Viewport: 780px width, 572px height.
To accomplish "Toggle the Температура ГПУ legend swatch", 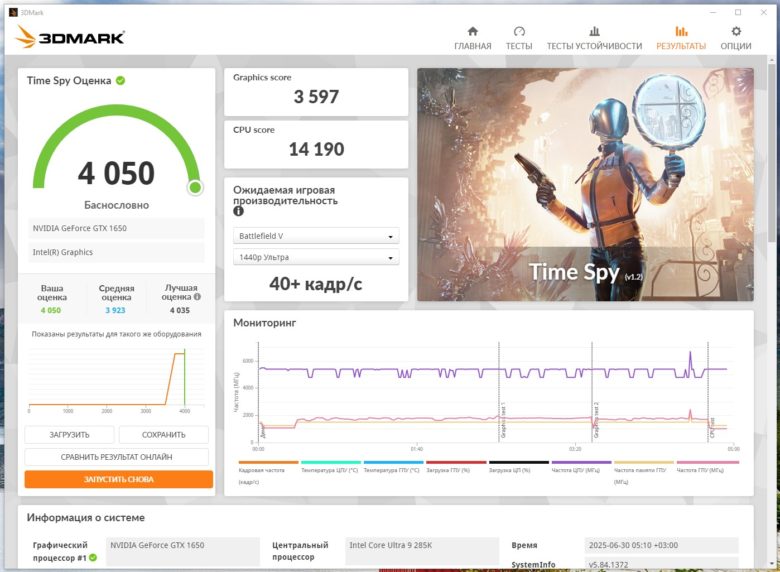I will click(x=393, y=462).
